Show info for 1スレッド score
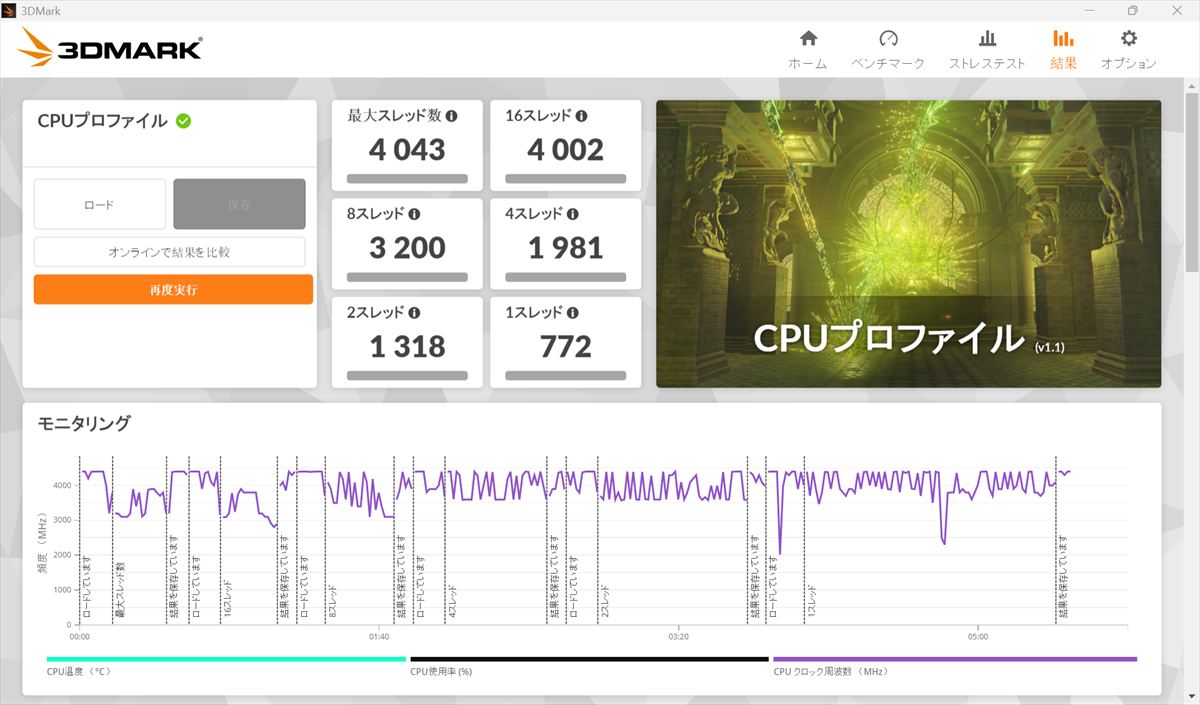1200x705 pixels. point(573,312)
